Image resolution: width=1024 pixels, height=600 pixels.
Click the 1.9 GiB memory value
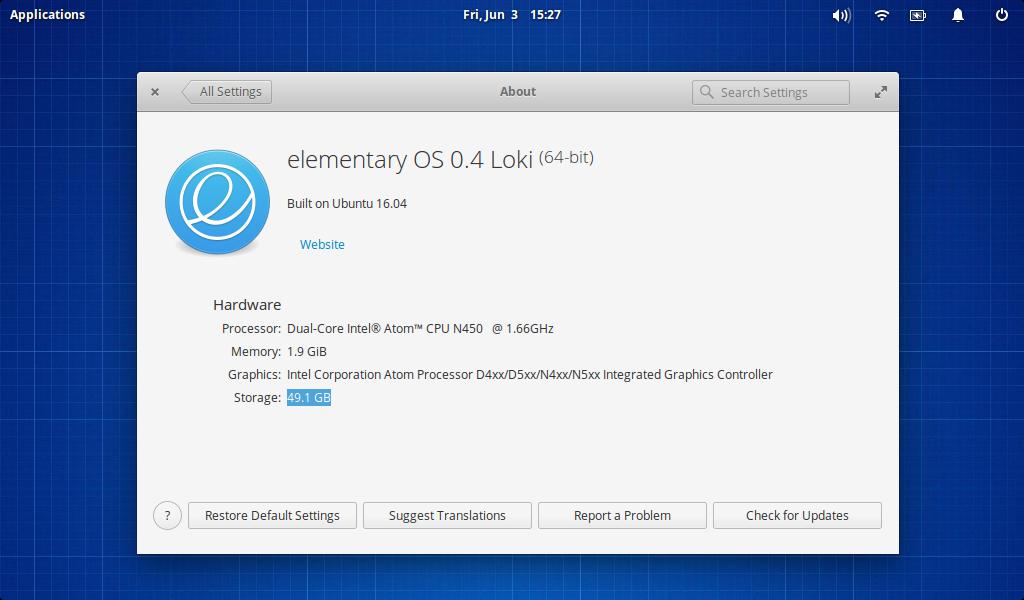pyautogui.click(x=307, y=351)
